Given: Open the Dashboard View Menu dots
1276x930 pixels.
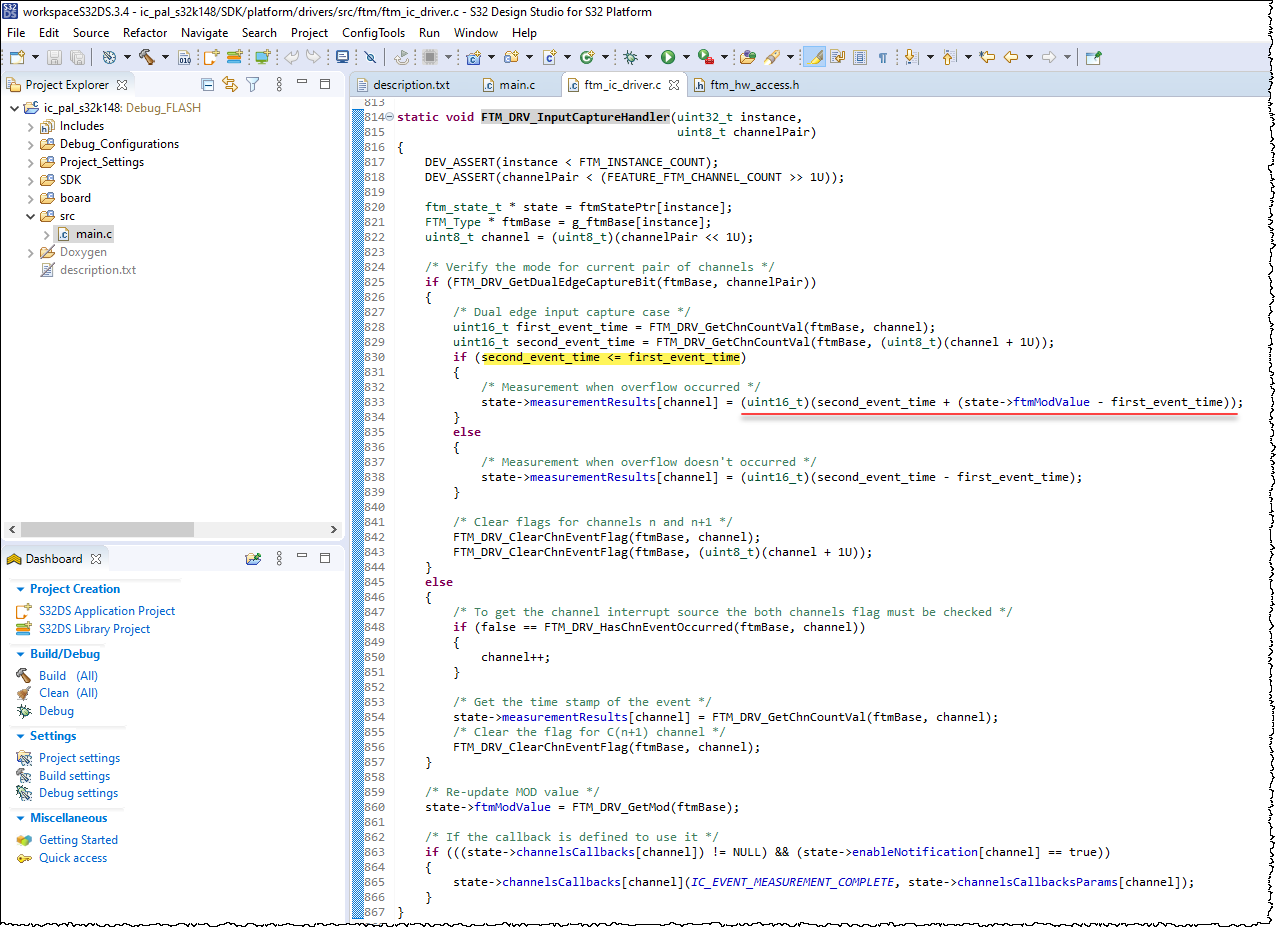Looking at the screenshot, I should pyautogui.click(x=279, y=559).
